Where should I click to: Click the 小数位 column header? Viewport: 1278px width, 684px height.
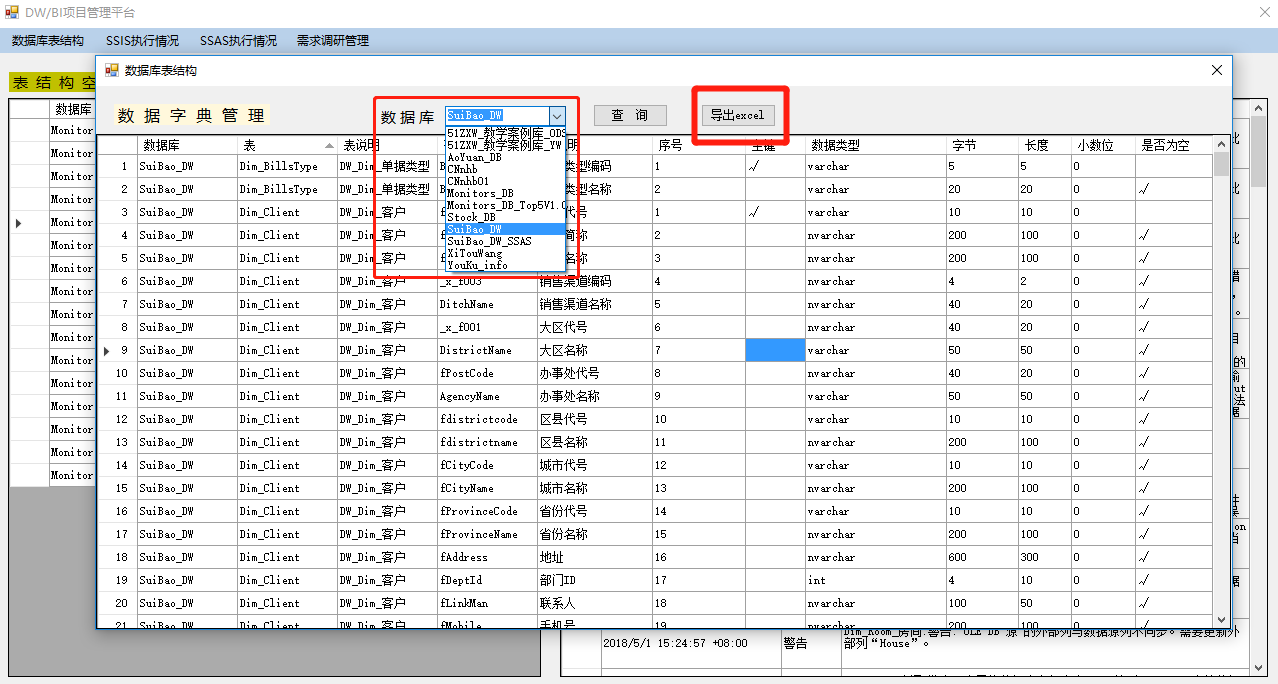1104,145
